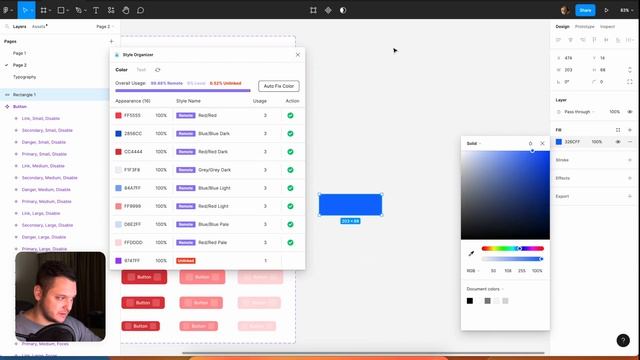Select the Comment tool
640x360 pixels.
[x=140, y=10]
